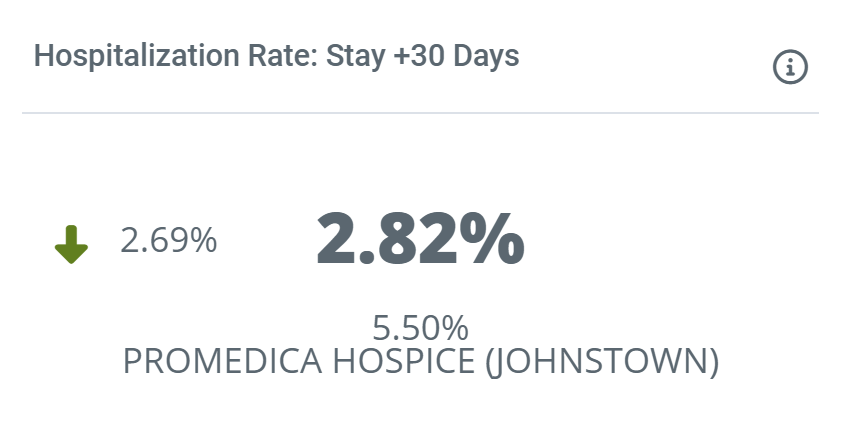Select the green decrease indicator arrow
The image size is (841, 434).
click(71, 244)
